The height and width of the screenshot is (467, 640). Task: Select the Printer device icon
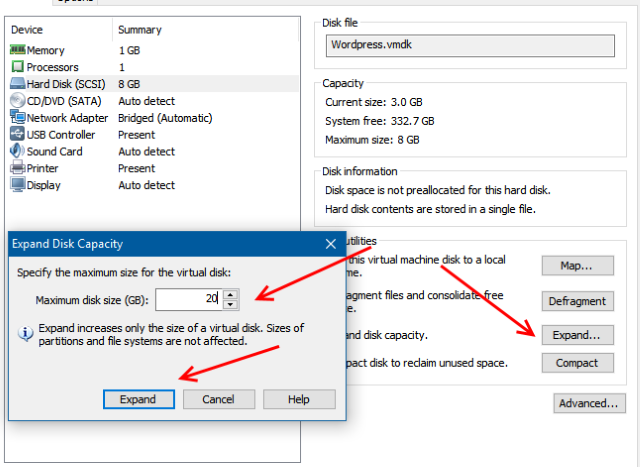tap(17, 169)
